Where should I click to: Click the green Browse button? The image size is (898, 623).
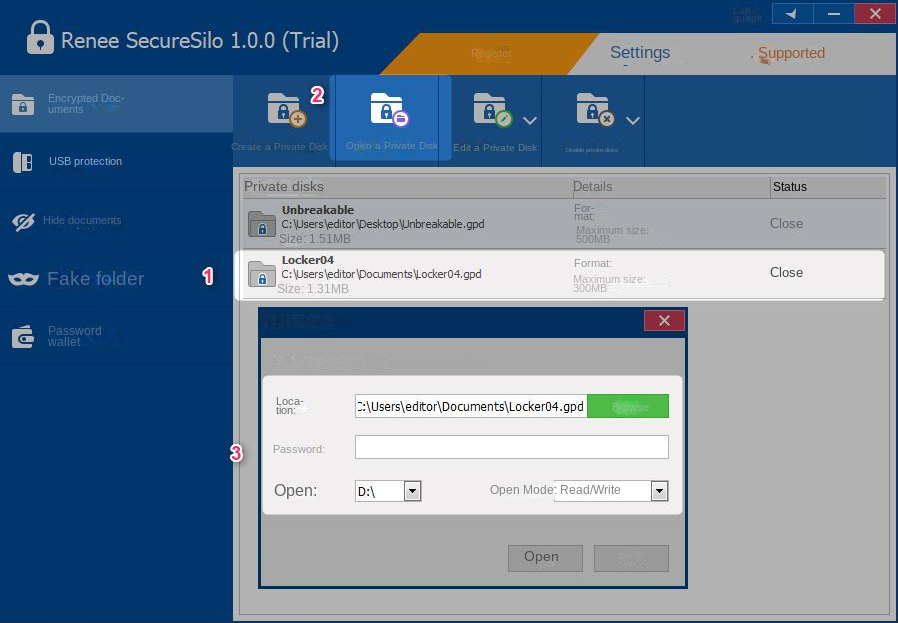coord(628,407)
